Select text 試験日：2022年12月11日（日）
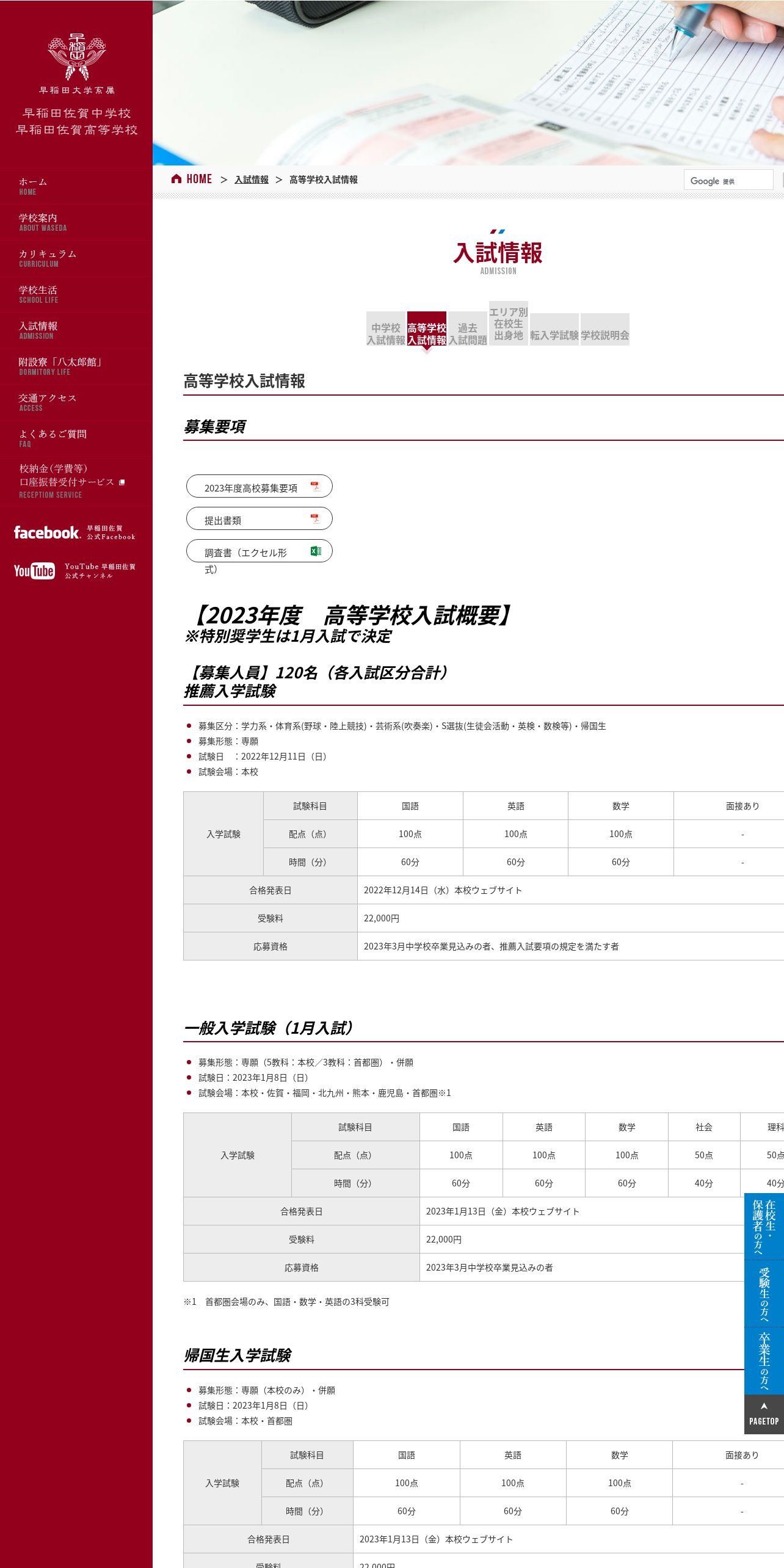 tap(263, 757)
